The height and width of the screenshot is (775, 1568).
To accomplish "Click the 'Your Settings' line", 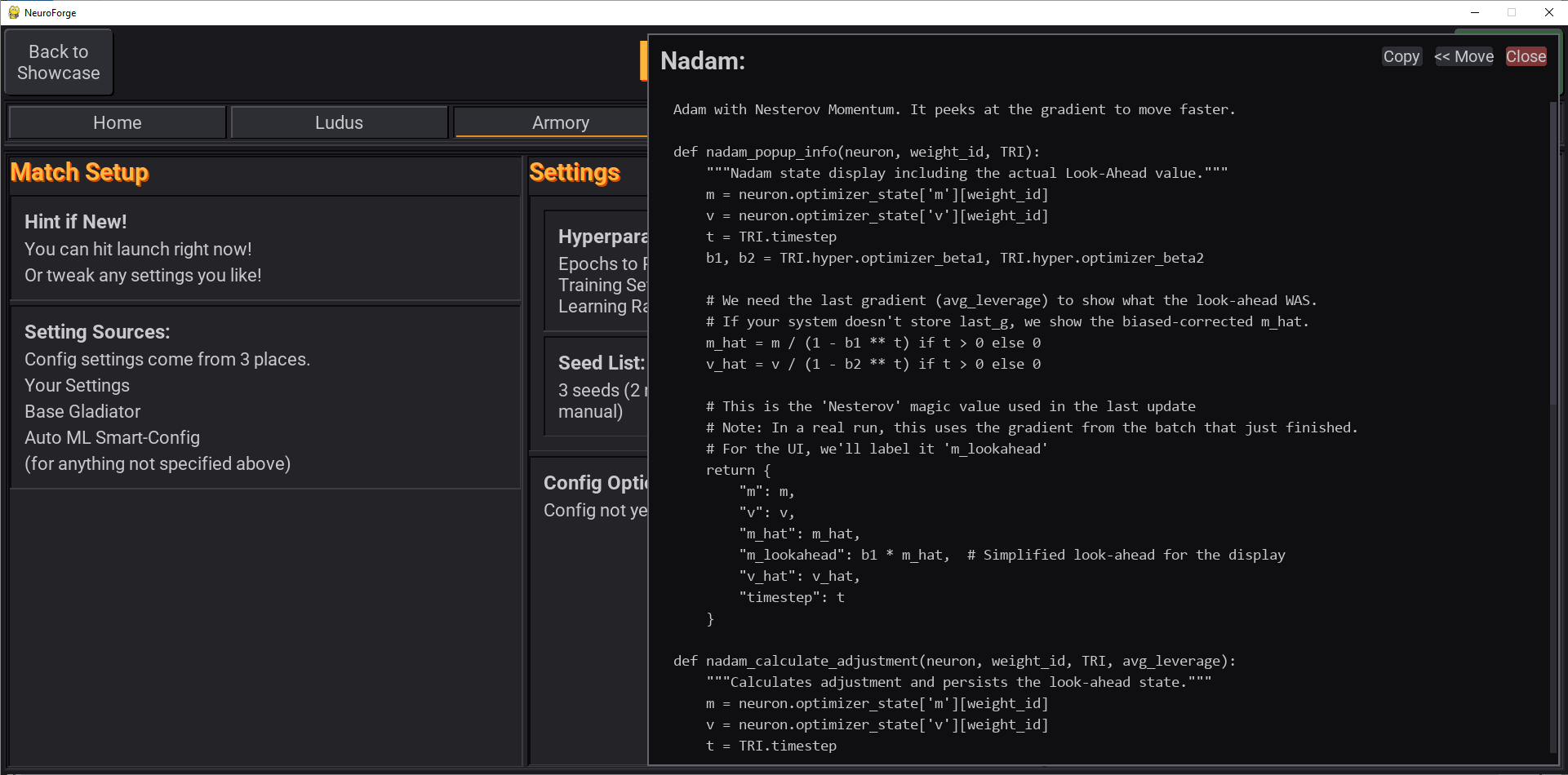I will [x=77, y=385].
